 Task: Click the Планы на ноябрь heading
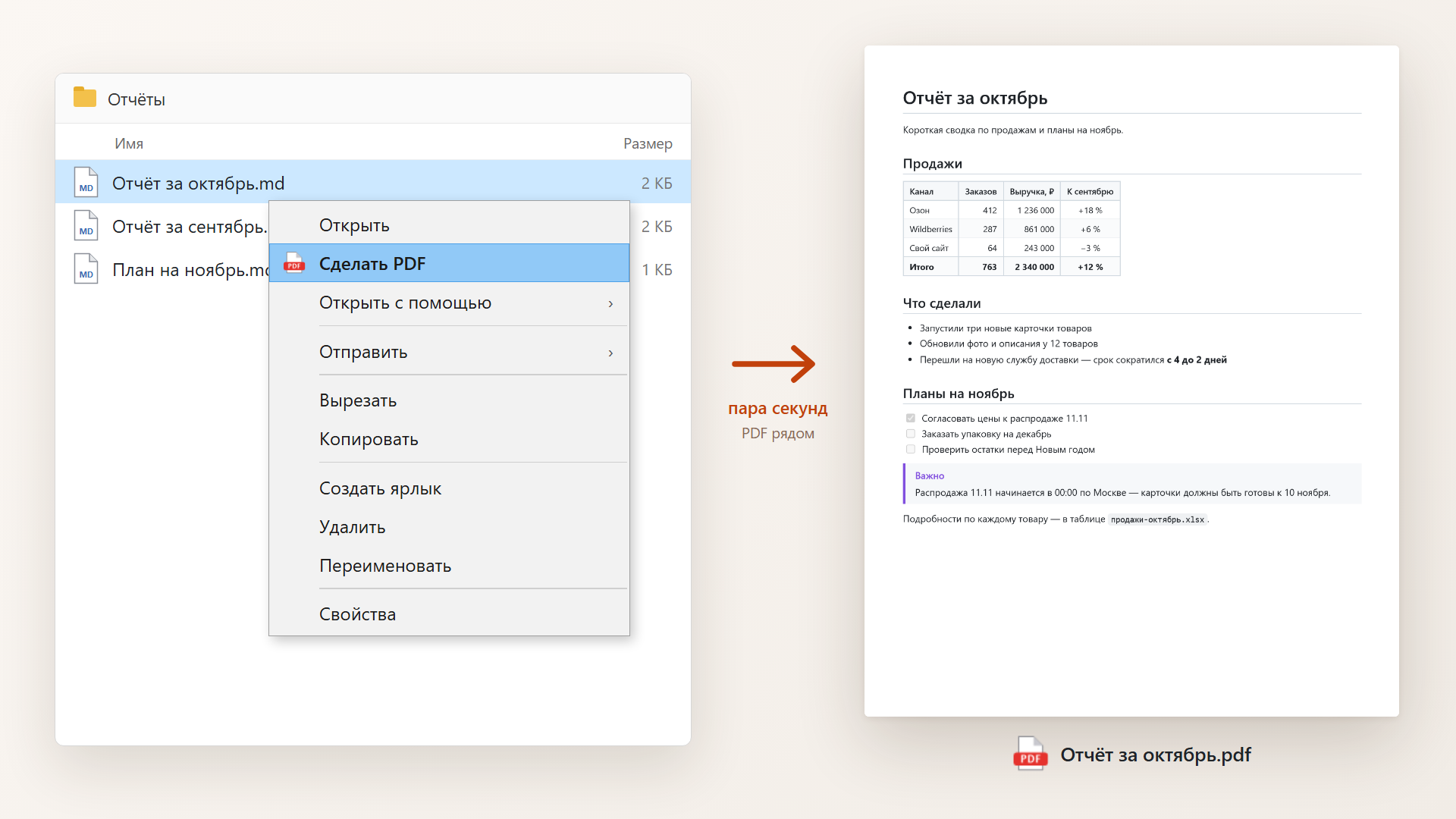(959, 393)
